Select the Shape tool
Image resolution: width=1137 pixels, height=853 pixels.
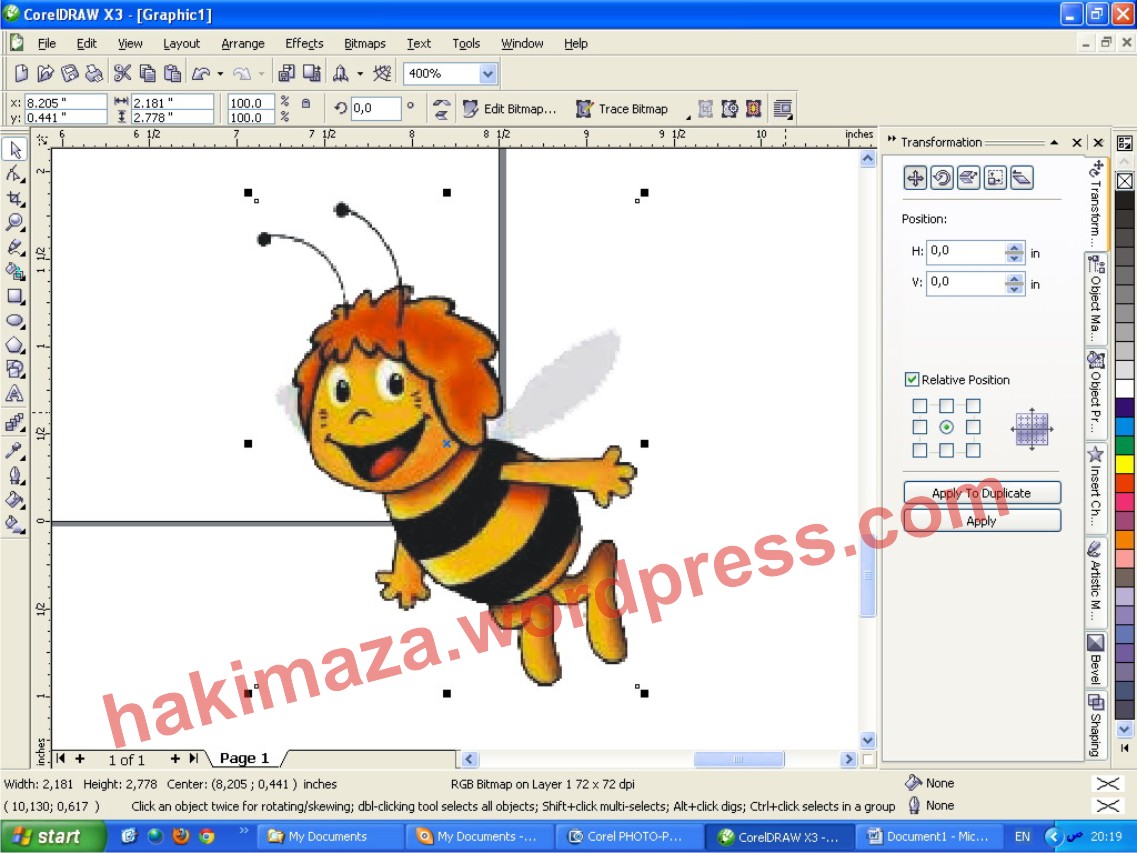tap(15, 174)
